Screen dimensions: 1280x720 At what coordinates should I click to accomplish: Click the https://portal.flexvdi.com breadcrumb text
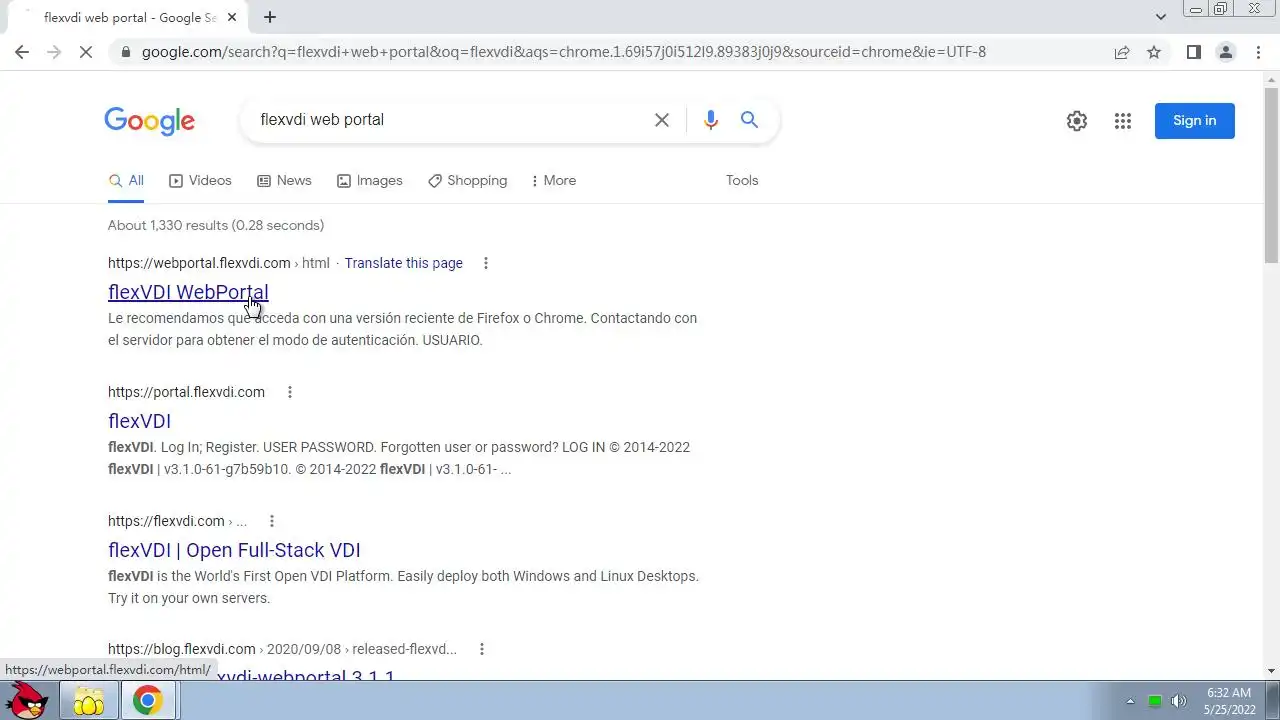[x=186, y=392]
